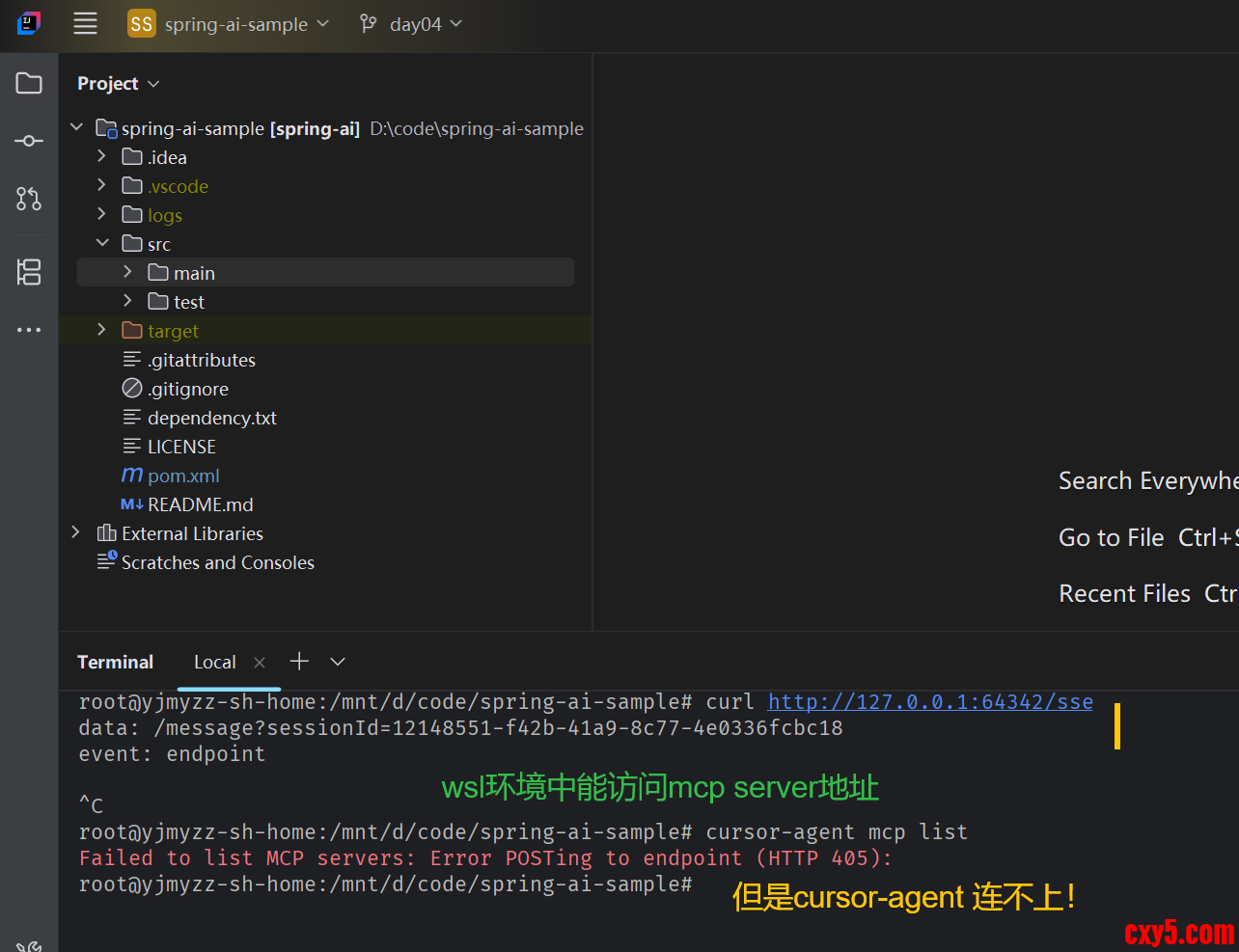This screenshot has height=952, width=1239.
Task: Click the Project tool window folder icon
Action: coord(29,83)
